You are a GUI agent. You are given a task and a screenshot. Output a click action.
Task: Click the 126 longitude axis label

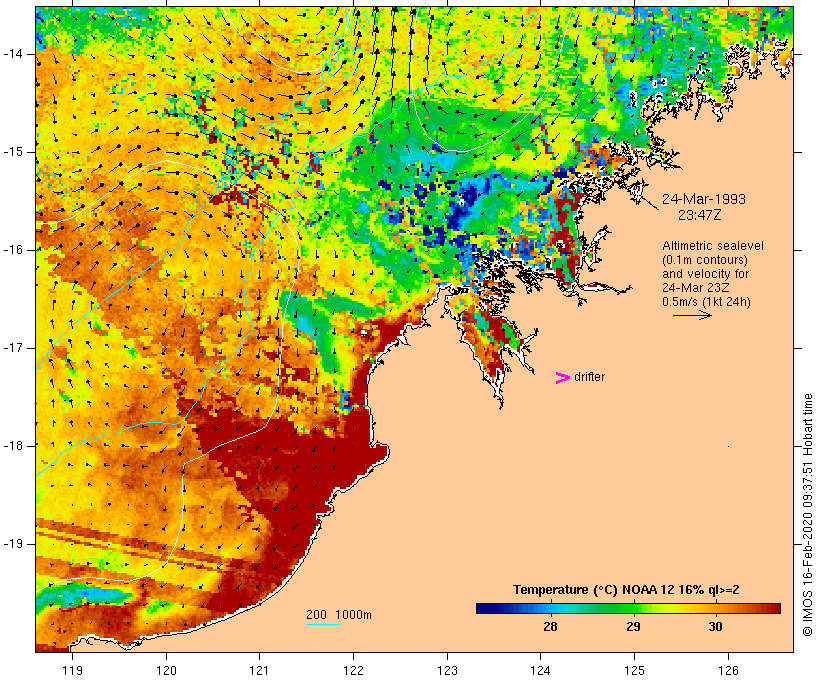[728, 670]
